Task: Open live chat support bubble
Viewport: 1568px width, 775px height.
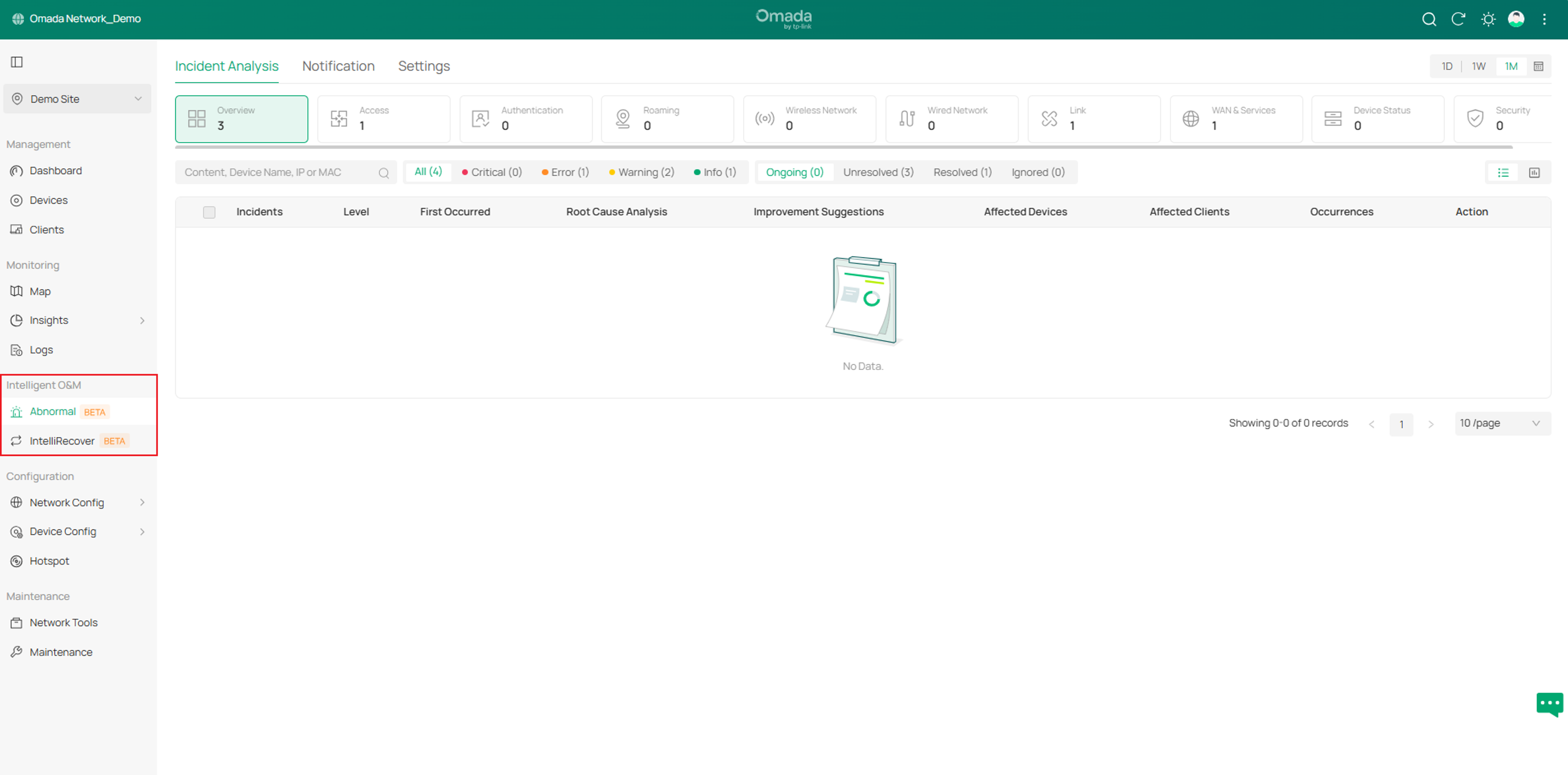Action: tap(1549, 704)
